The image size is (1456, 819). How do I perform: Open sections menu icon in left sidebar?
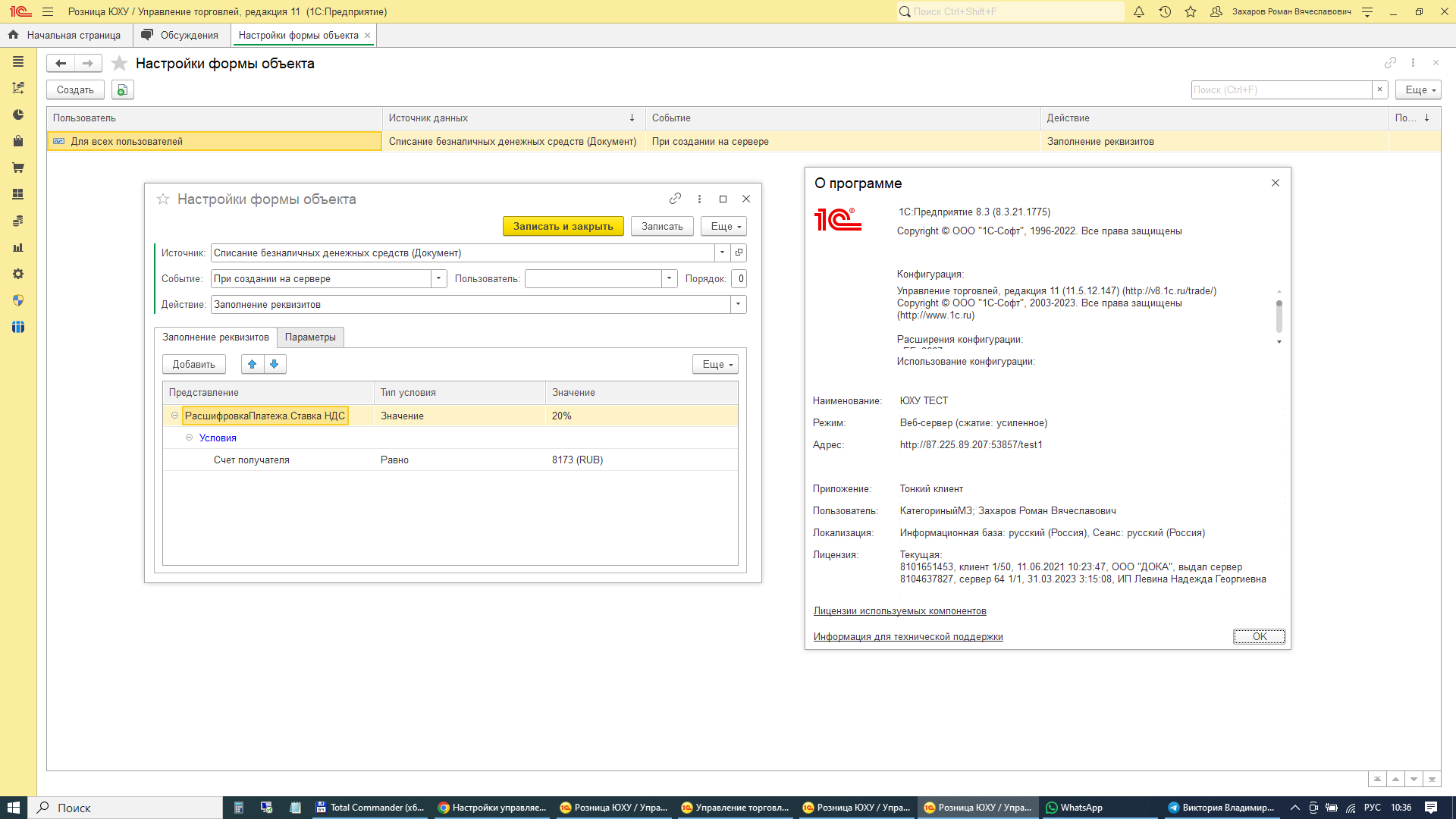pos(18,62)
